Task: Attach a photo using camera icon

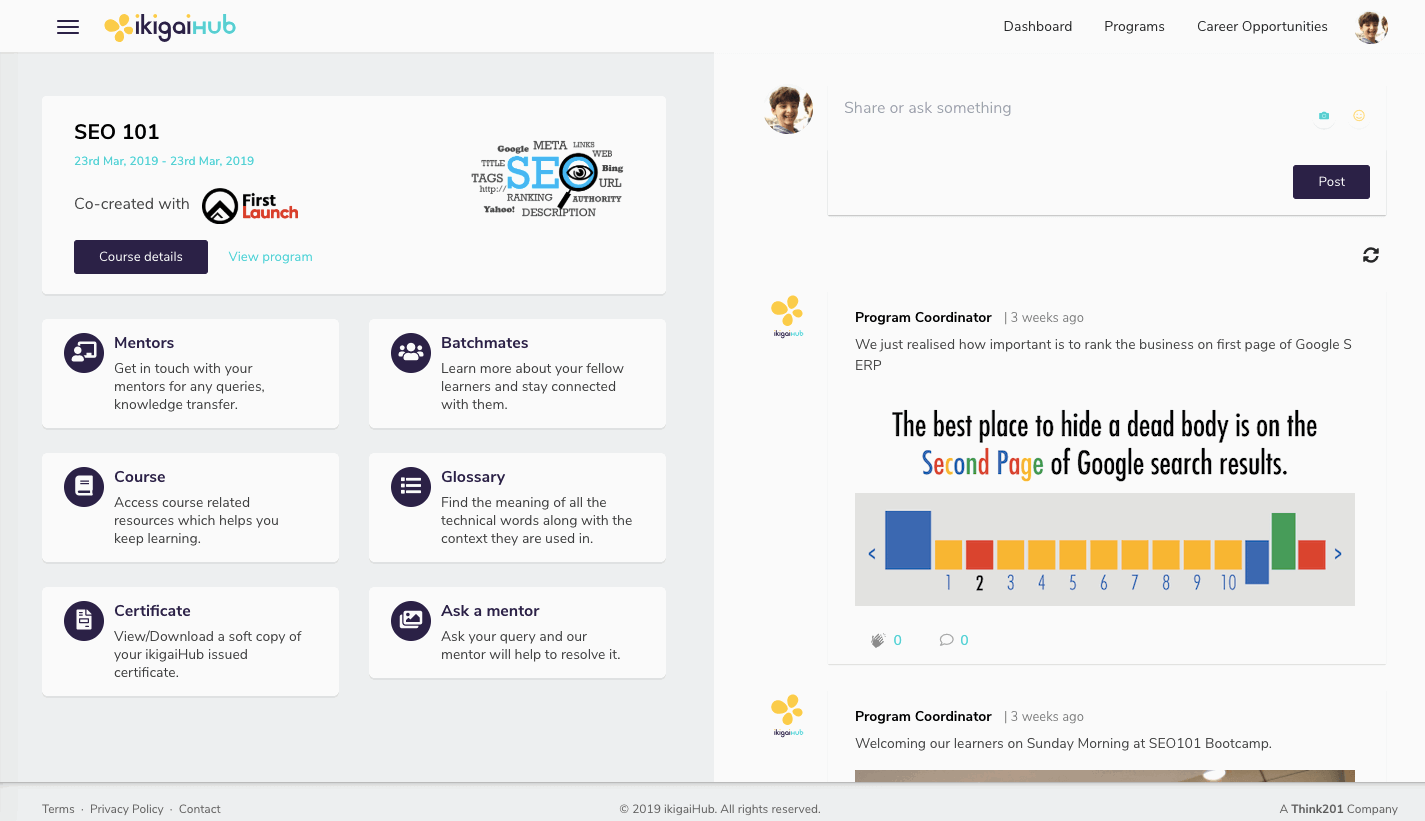Action: click(x=1324, y=116)
